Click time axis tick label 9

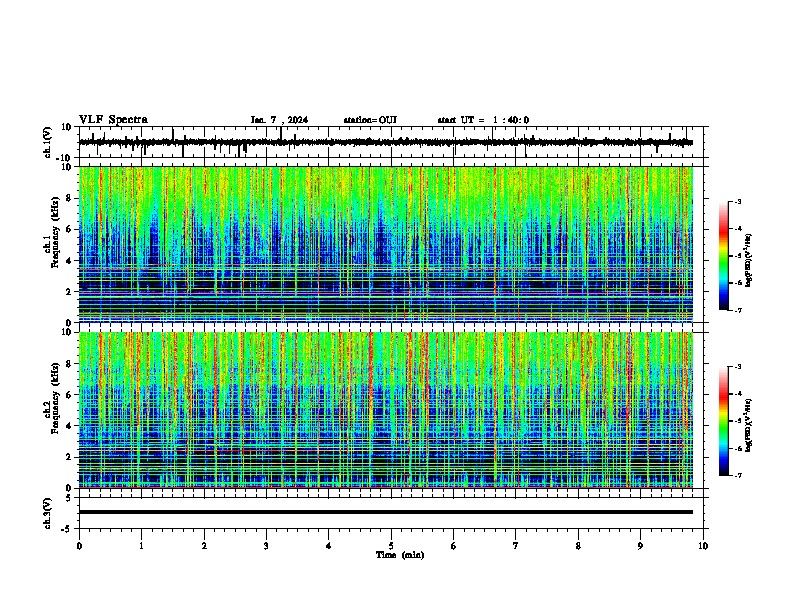point(640,546)
